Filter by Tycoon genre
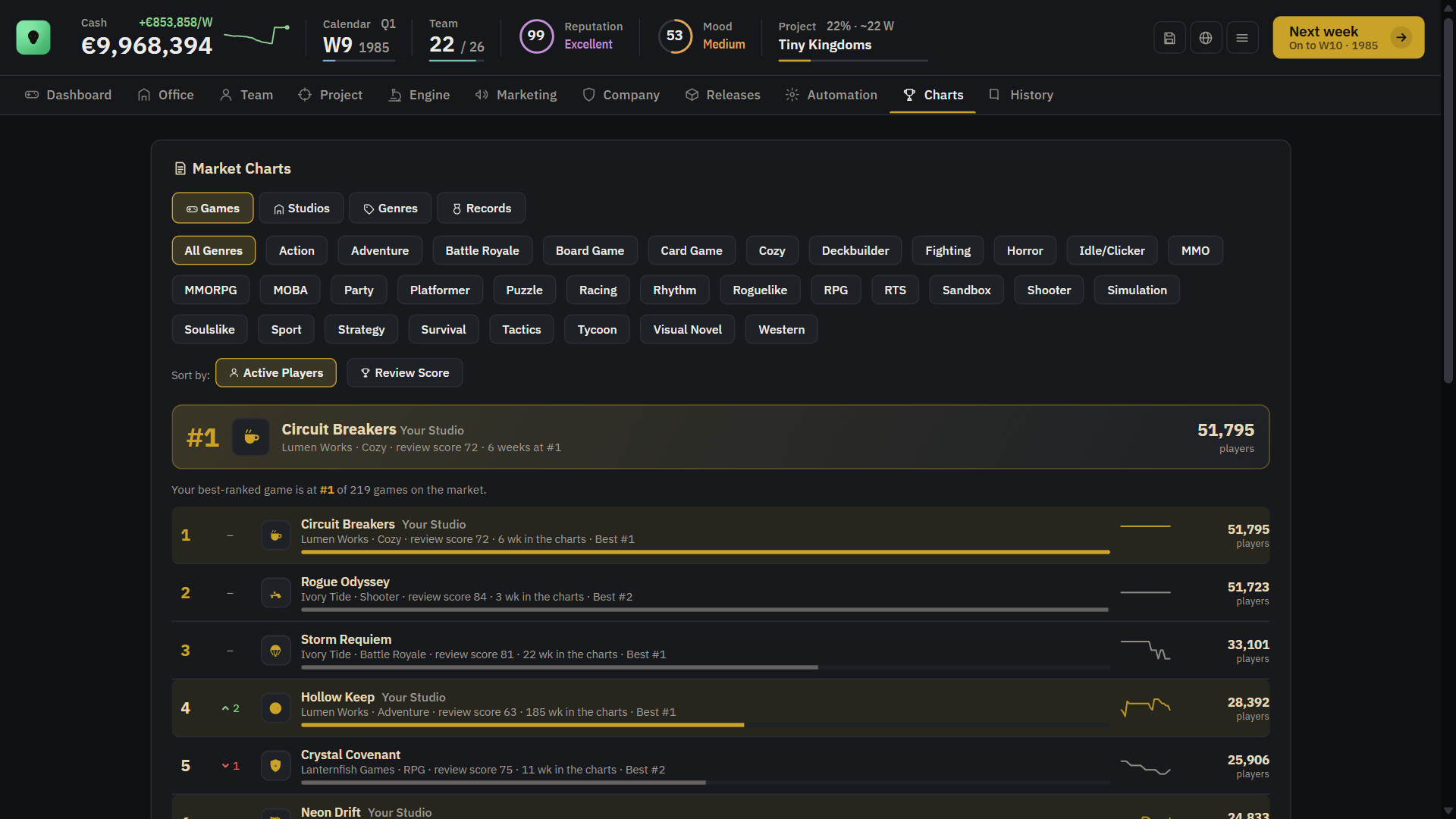Viewport: 1456px width, 819px height. 598,329
